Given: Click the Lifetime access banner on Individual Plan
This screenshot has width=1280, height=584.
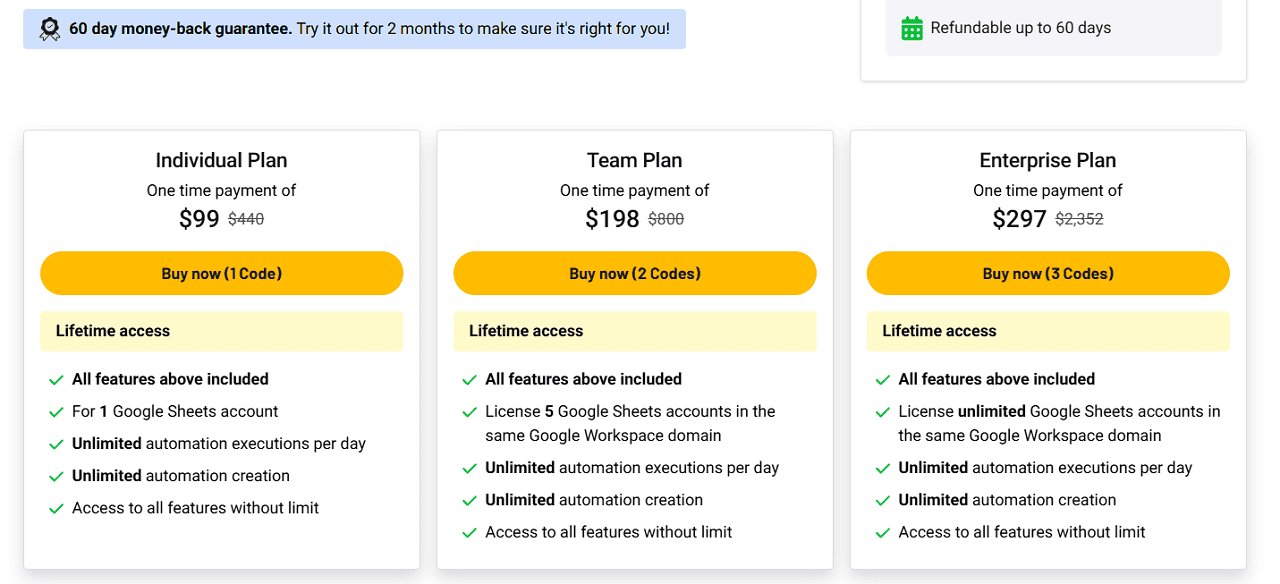Looking at the screenshot, I should 221,331.
